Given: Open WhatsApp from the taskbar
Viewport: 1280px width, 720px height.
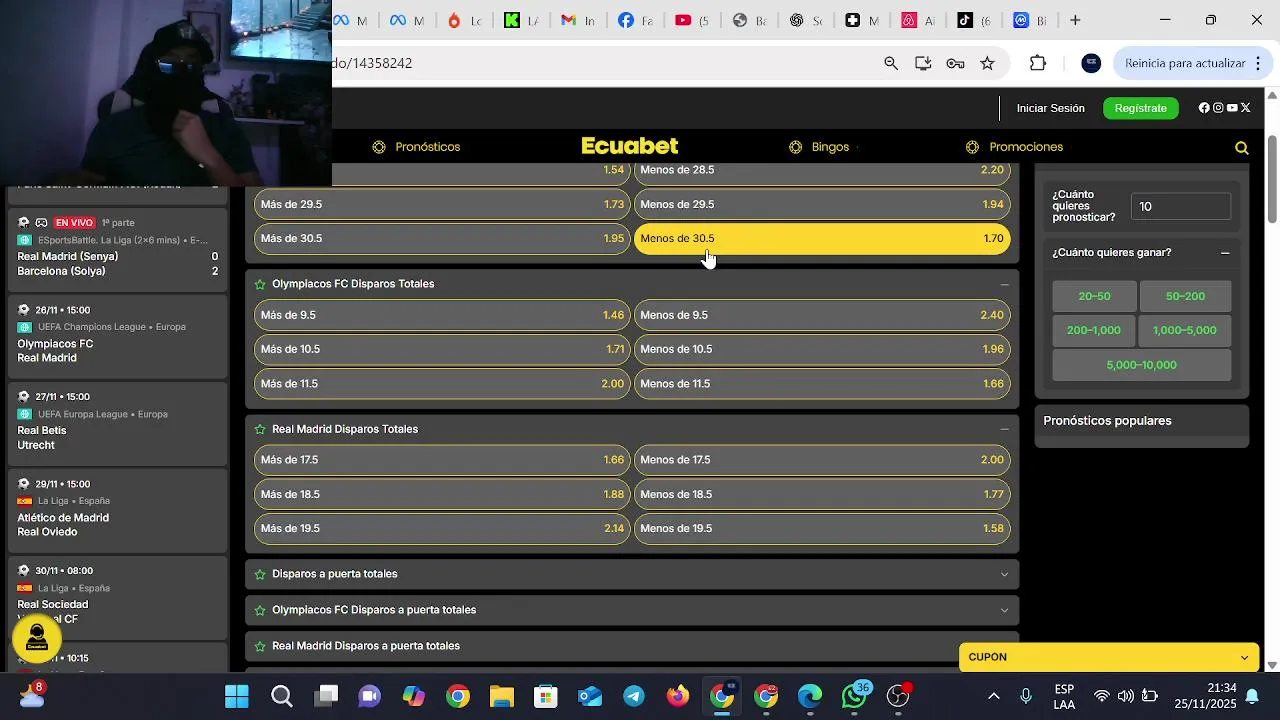Looking at the screenshot, I should coord(854,696).
